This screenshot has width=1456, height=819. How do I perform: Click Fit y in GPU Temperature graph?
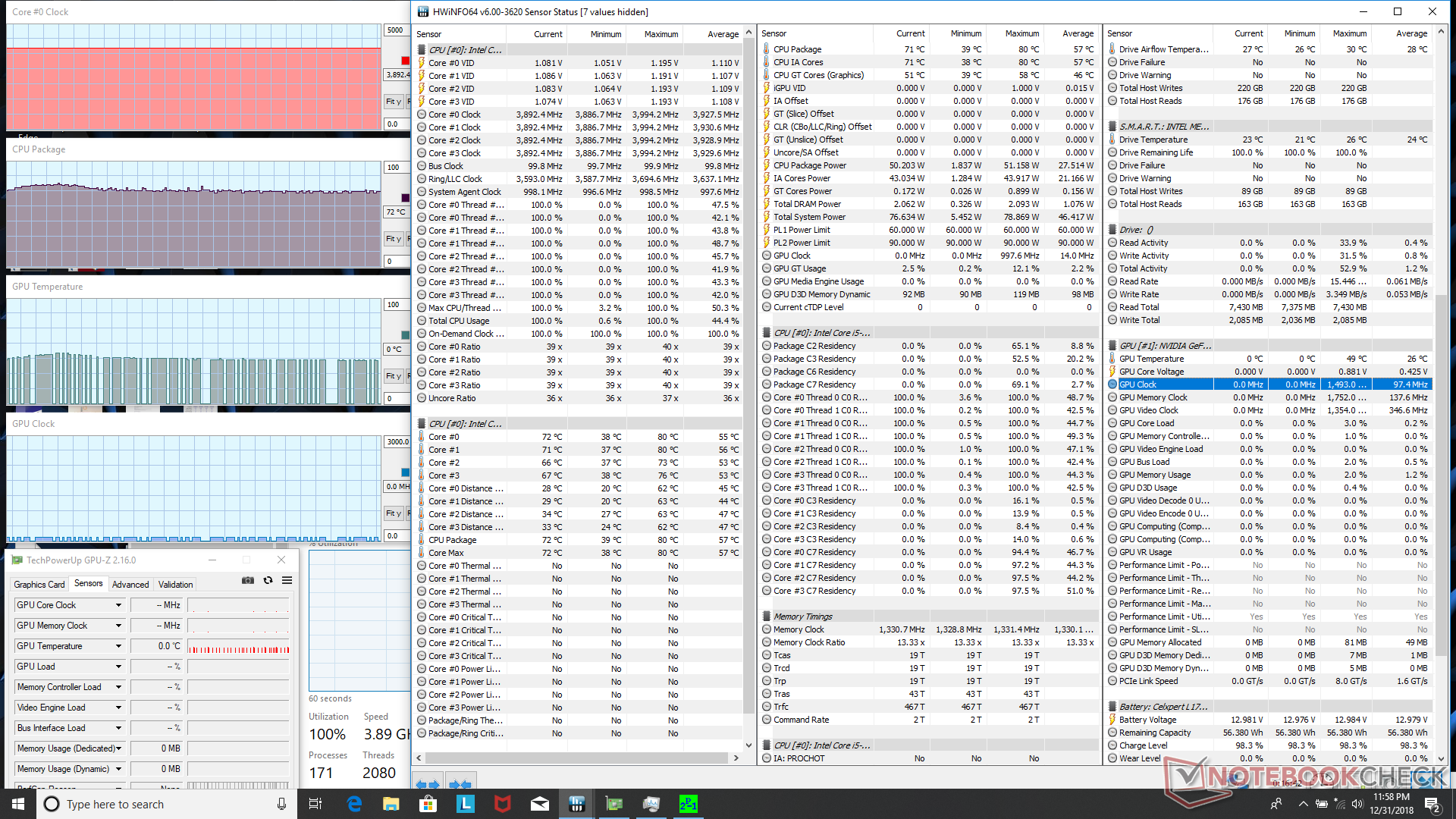click(x=394, y=375)
